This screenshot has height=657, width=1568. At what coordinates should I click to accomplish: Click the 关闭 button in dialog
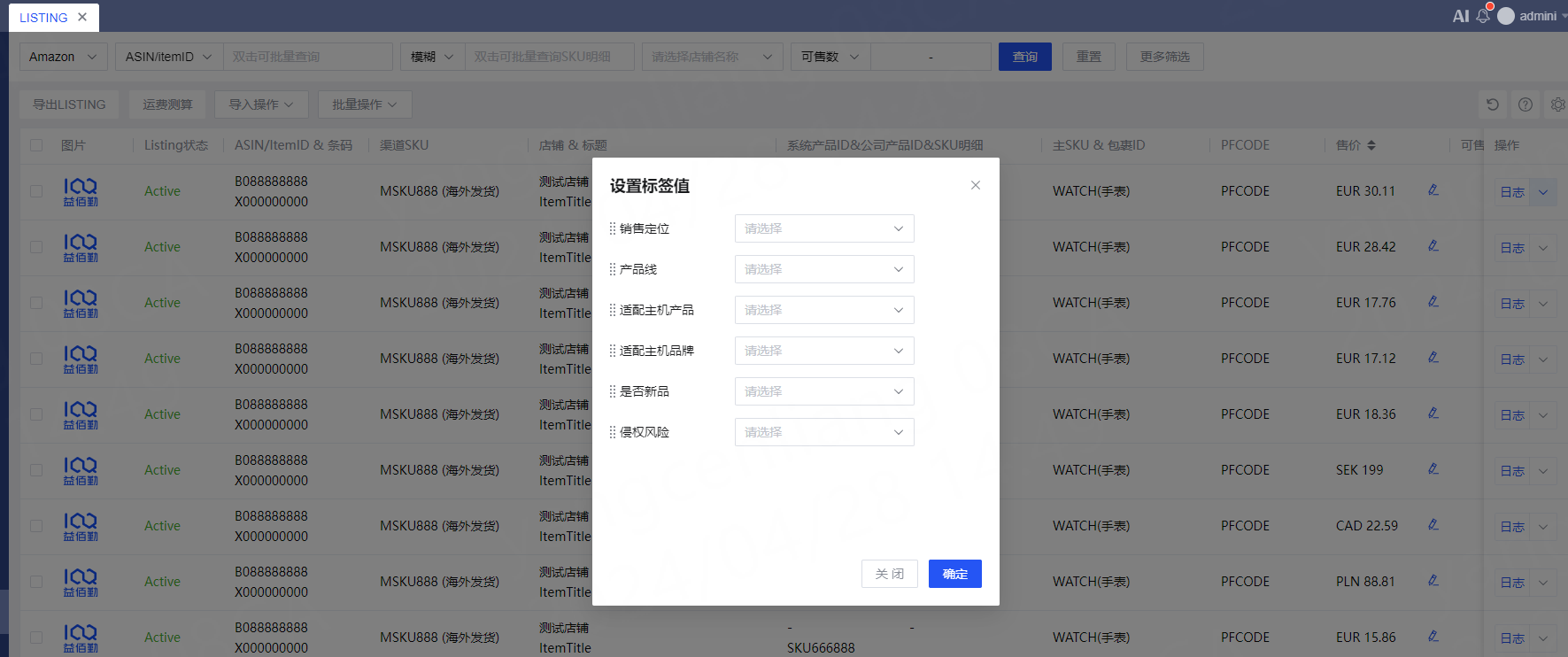click(889, 574)
